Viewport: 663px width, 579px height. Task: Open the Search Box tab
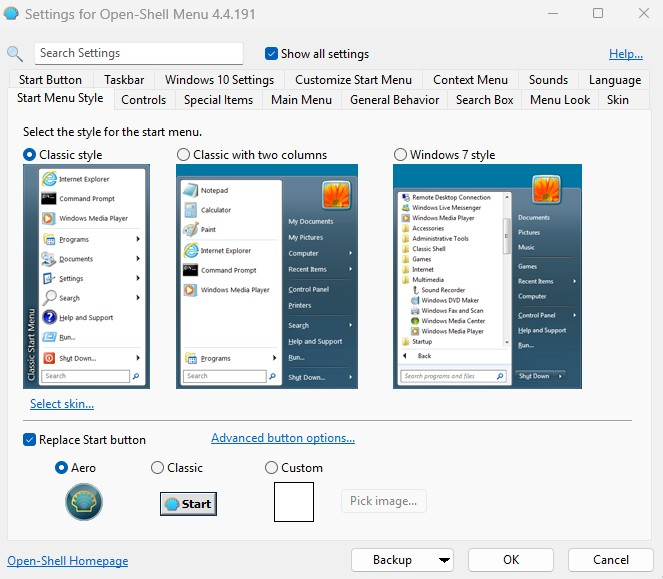click(485, 100)
